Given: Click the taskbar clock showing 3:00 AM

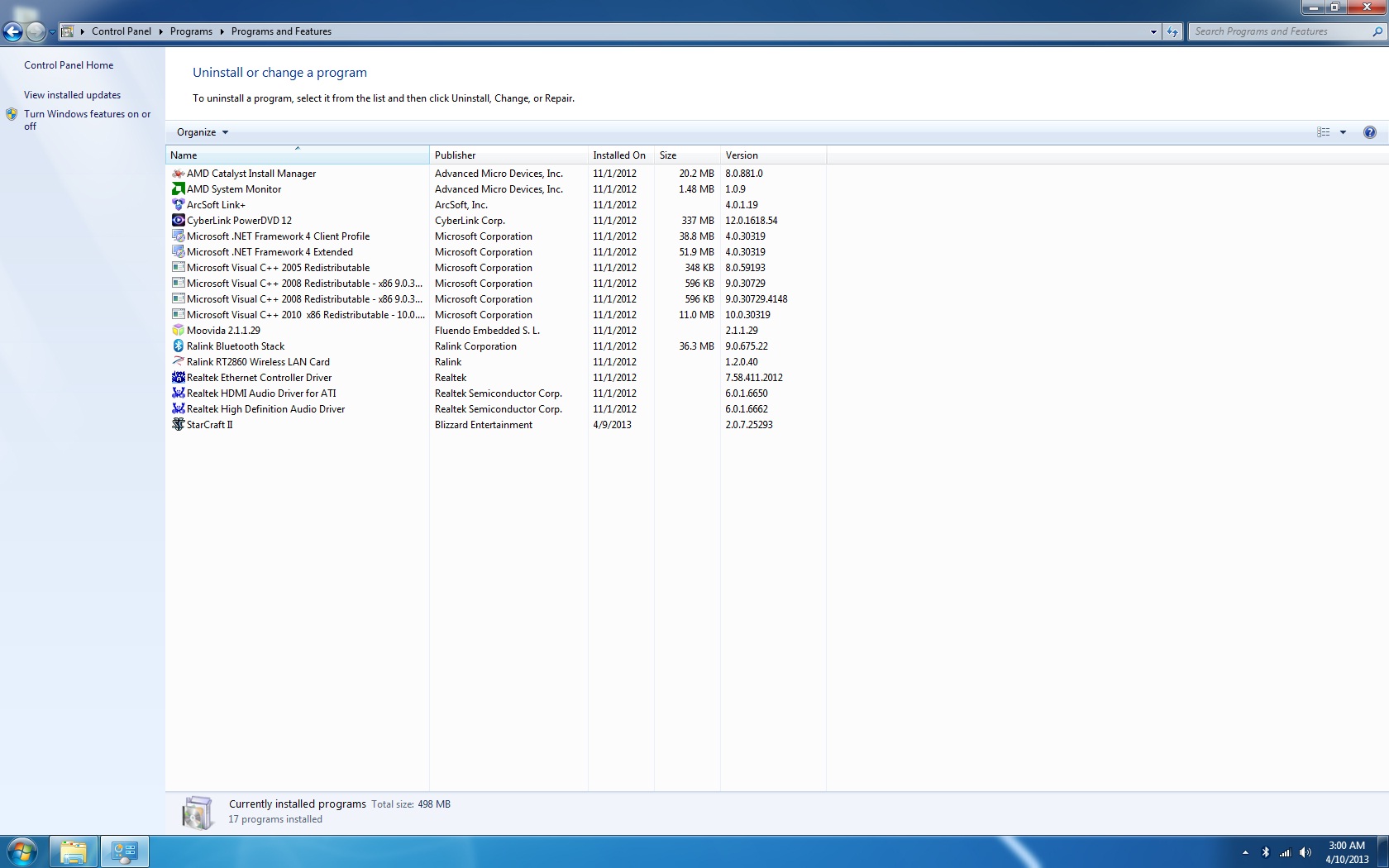Looking at the screenshot, I should click(1347, 852).
